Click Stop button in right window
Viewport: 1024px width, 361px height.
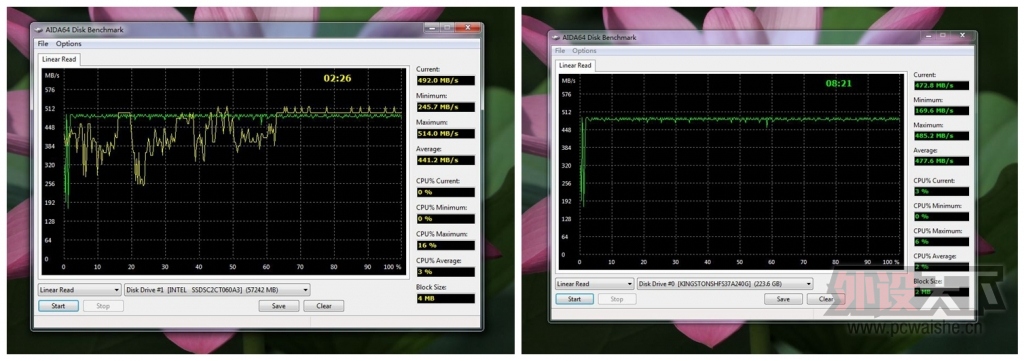[x=616, y=299]
